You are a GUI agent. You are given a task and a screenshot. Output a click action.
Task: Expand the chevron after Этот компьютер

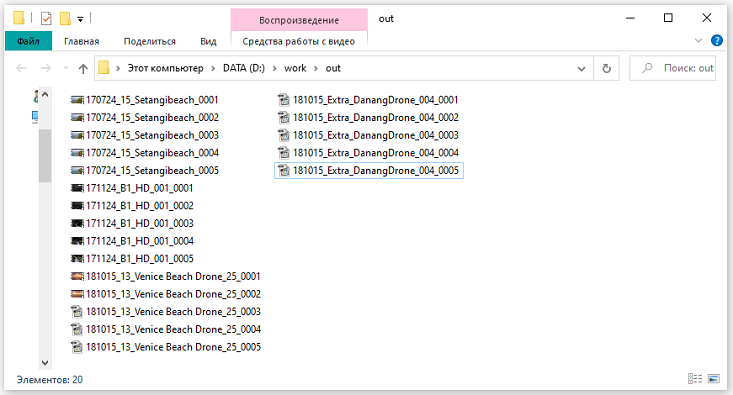[x=213, y=69]
